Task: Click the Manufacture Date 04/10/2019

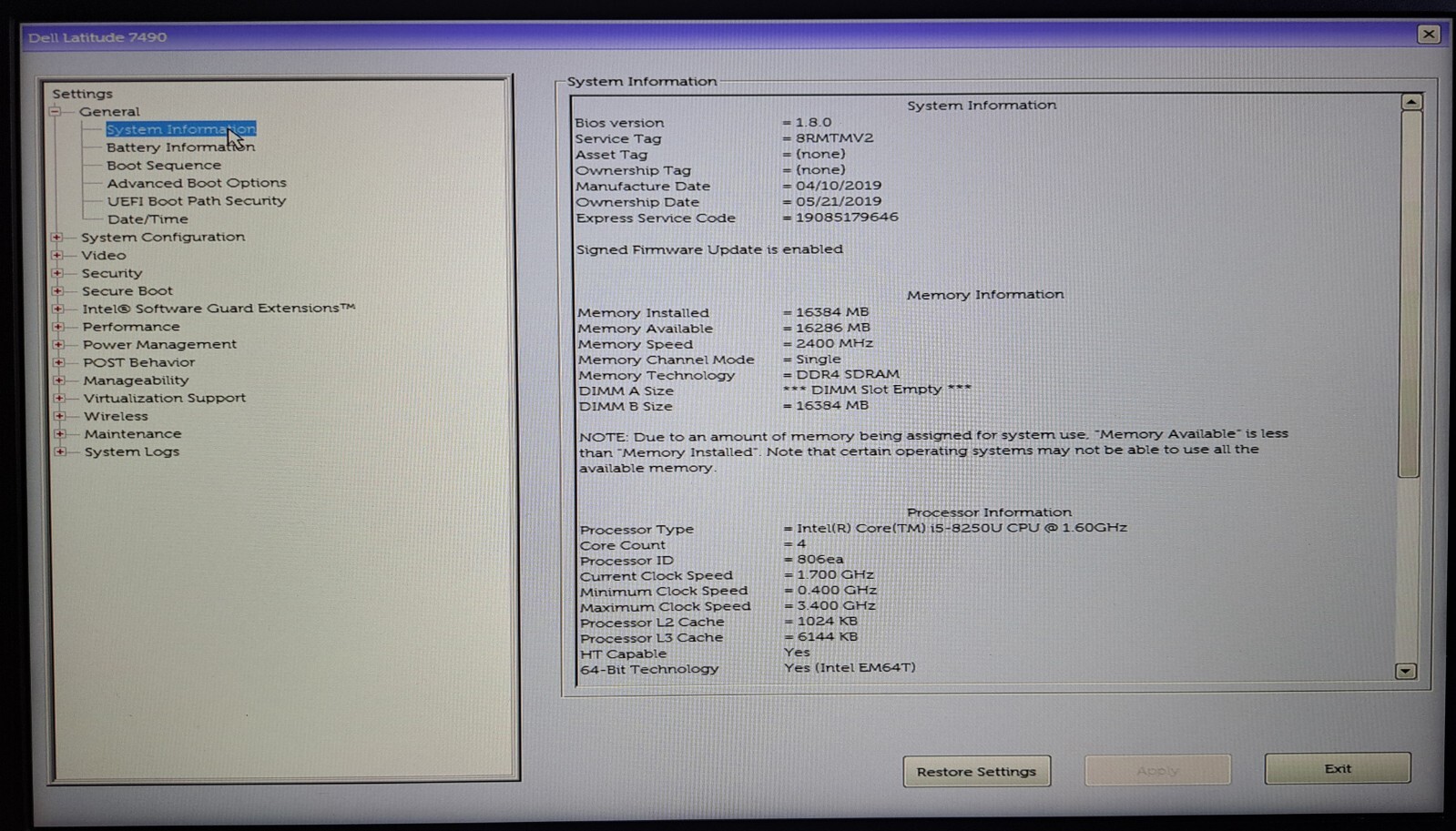Action: pos(839,186)
